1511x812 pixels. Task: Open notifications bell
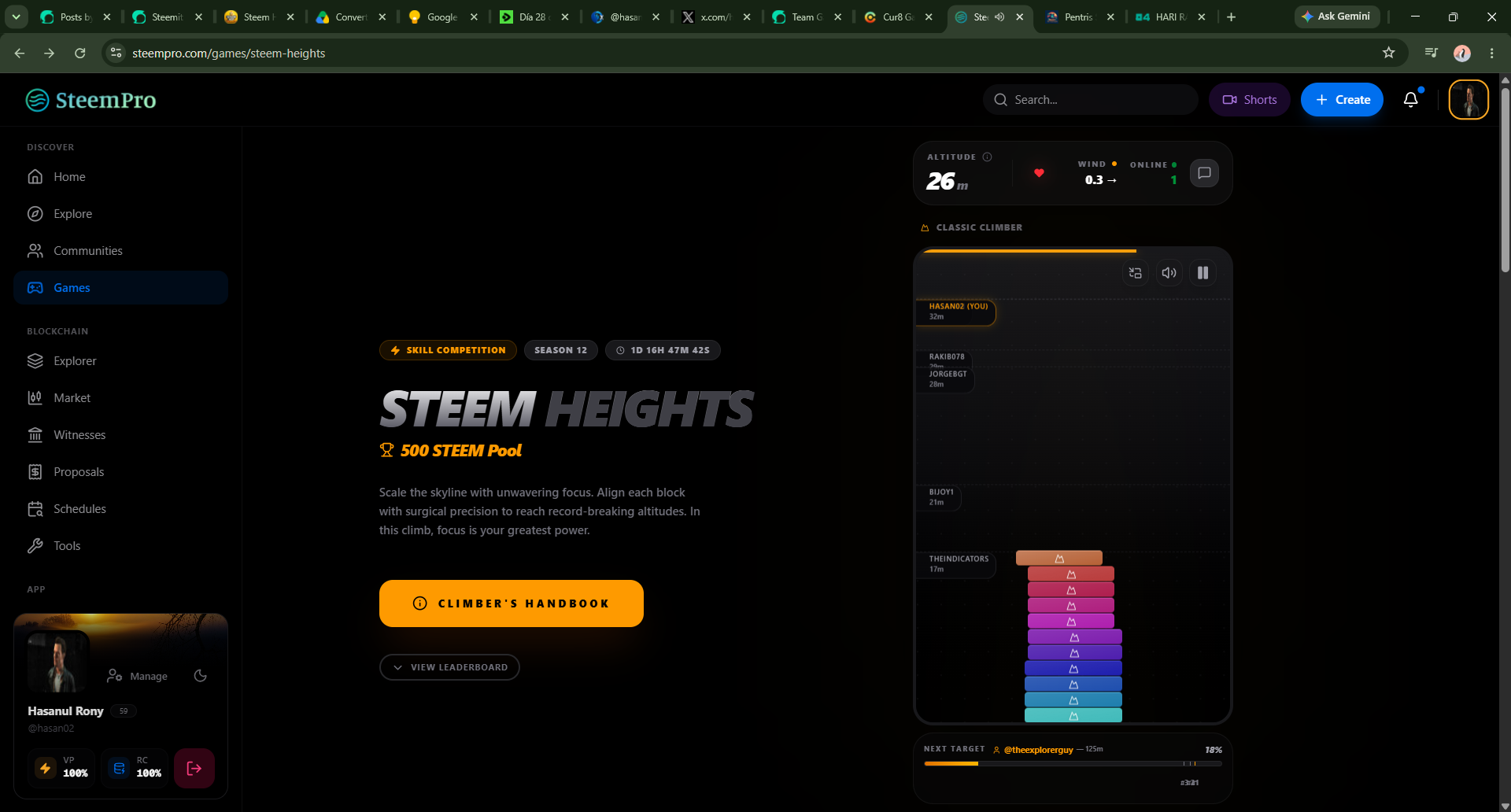[1411, 99]
